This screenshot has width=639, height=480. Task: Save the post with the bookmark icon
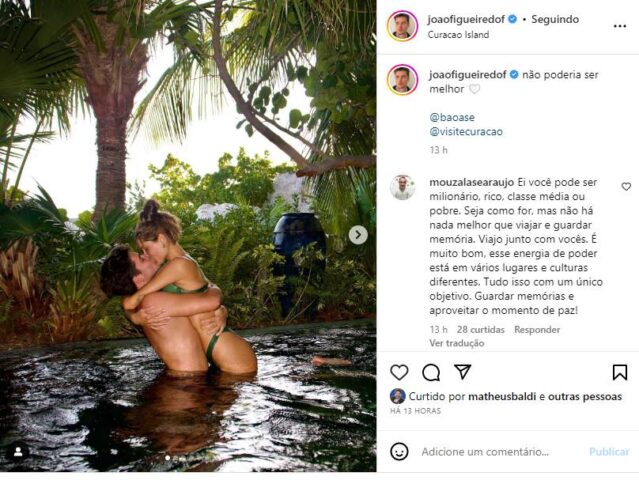619,372
